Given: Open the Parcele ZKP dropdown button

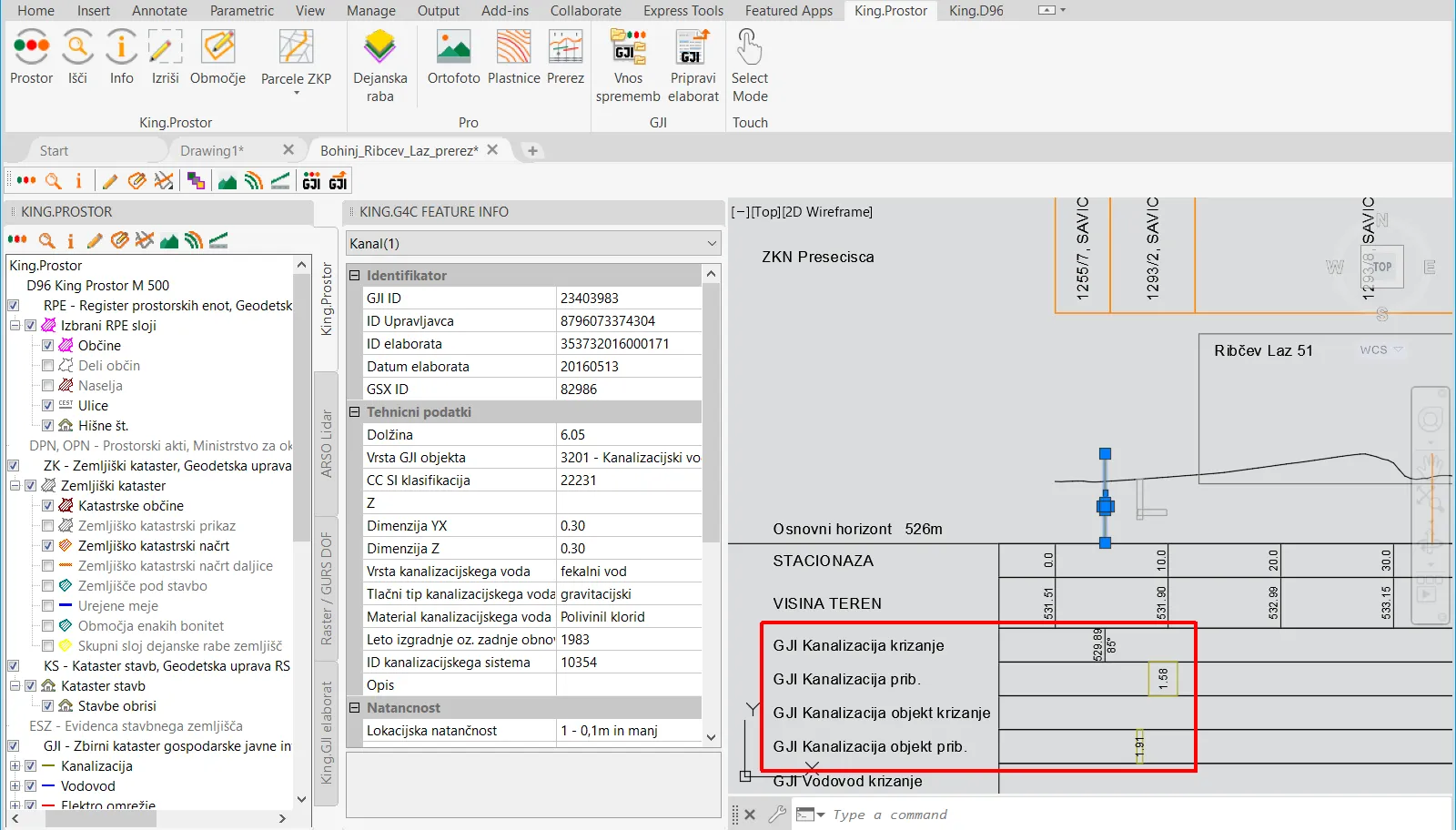Looking at the screenshot, I should coord(296,91).
